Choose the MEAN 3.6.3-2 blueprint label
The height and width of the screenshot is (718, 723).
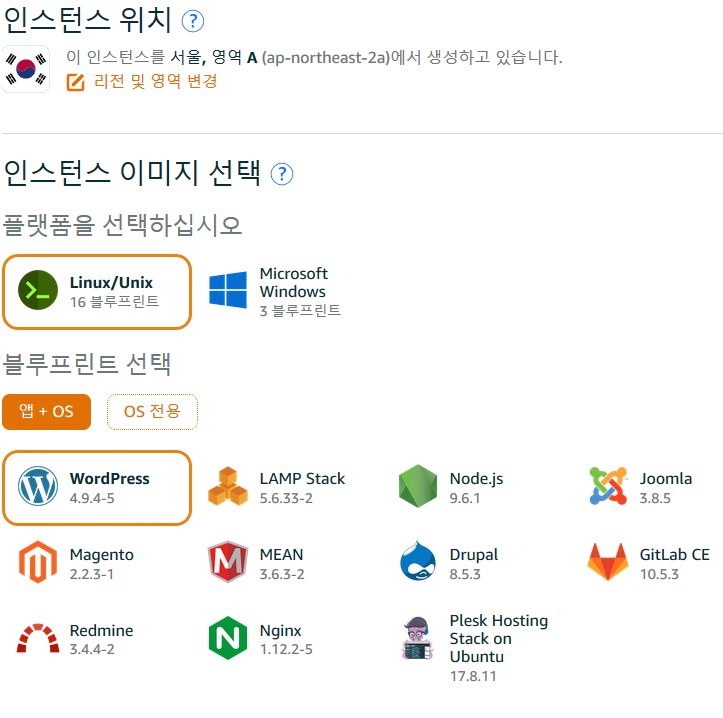282,564
